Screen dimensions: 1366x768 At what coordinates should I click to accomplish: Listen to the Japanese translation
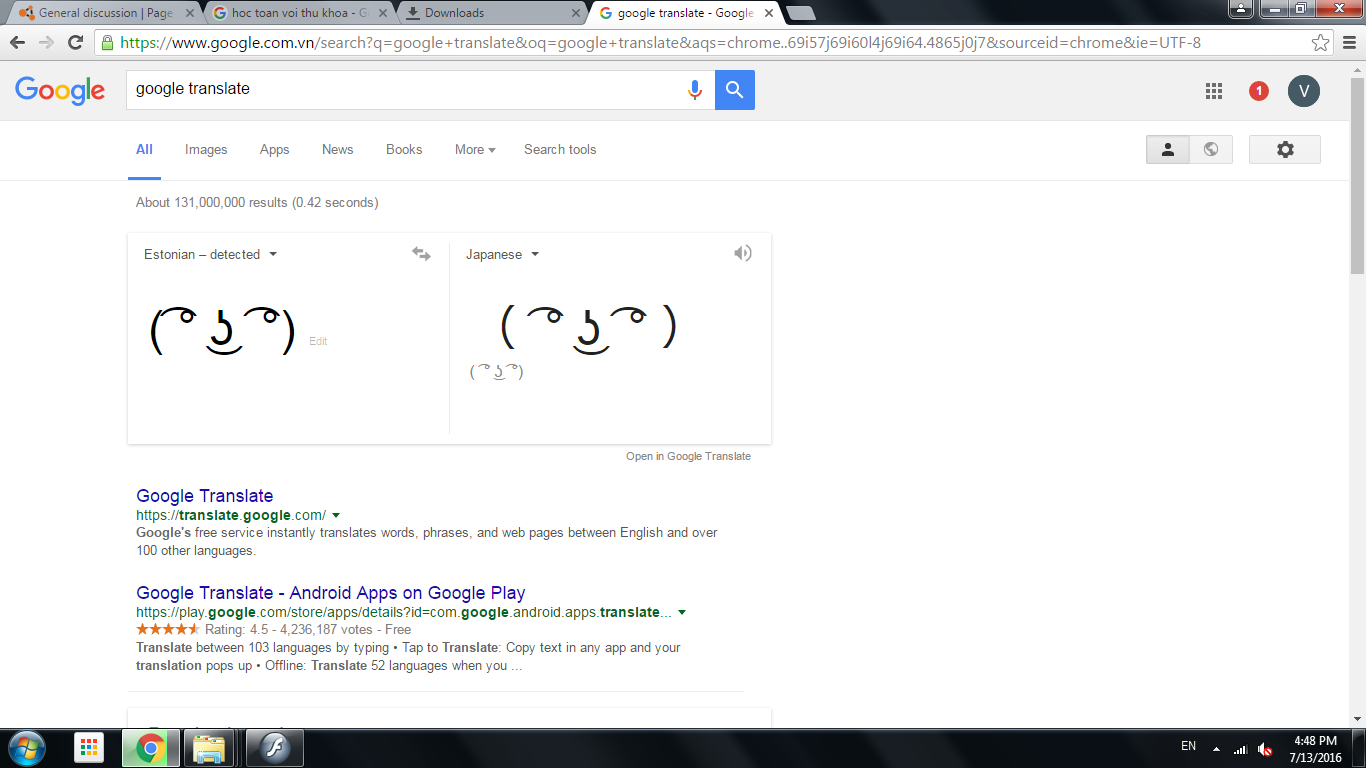point(742,254)
